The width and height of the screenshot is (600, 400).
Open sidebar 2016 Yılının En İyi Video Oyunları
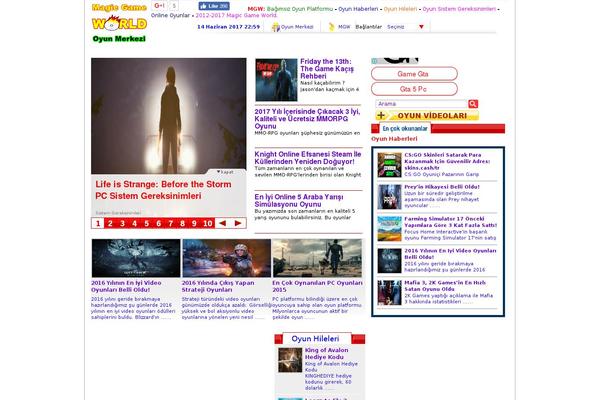pos(450,254)
